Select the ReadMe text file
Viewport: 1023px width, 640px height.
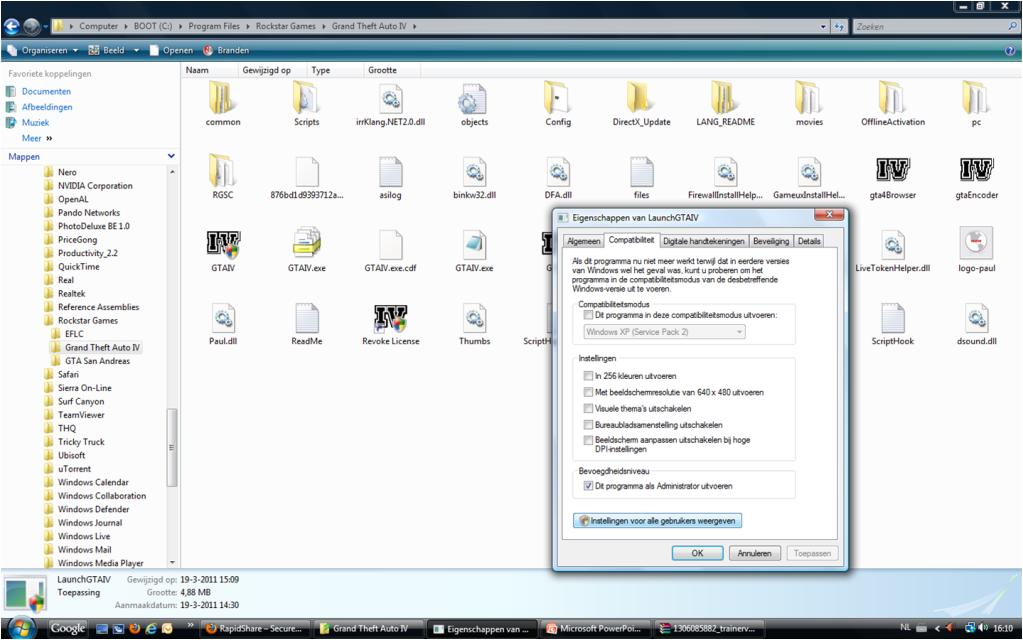point(306,318)
